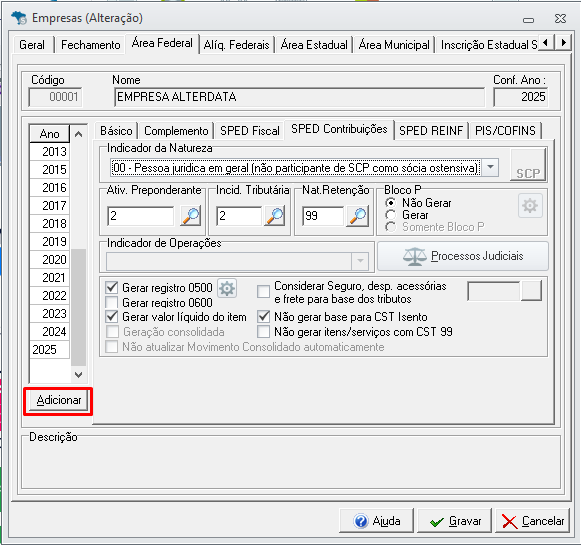Open the Área Municipal tab

pos(394,45)
